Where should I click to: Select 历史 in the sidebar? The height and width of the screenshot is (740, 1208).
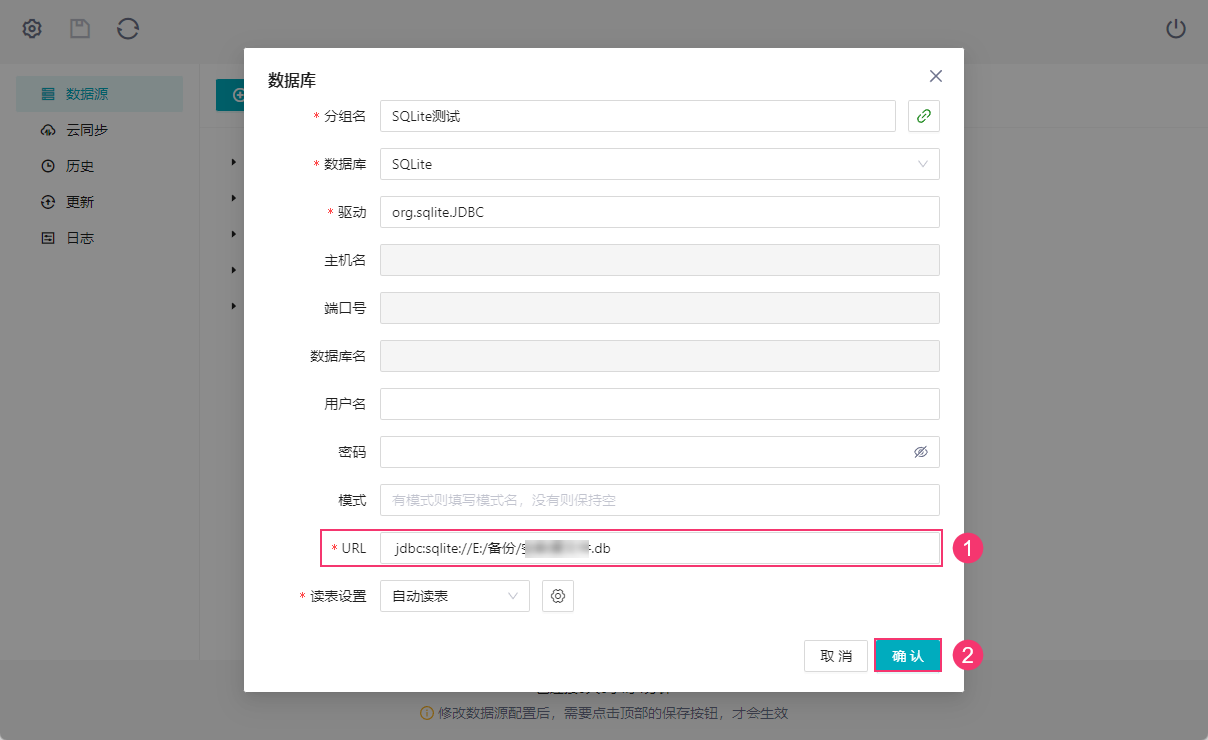(99, 166)
